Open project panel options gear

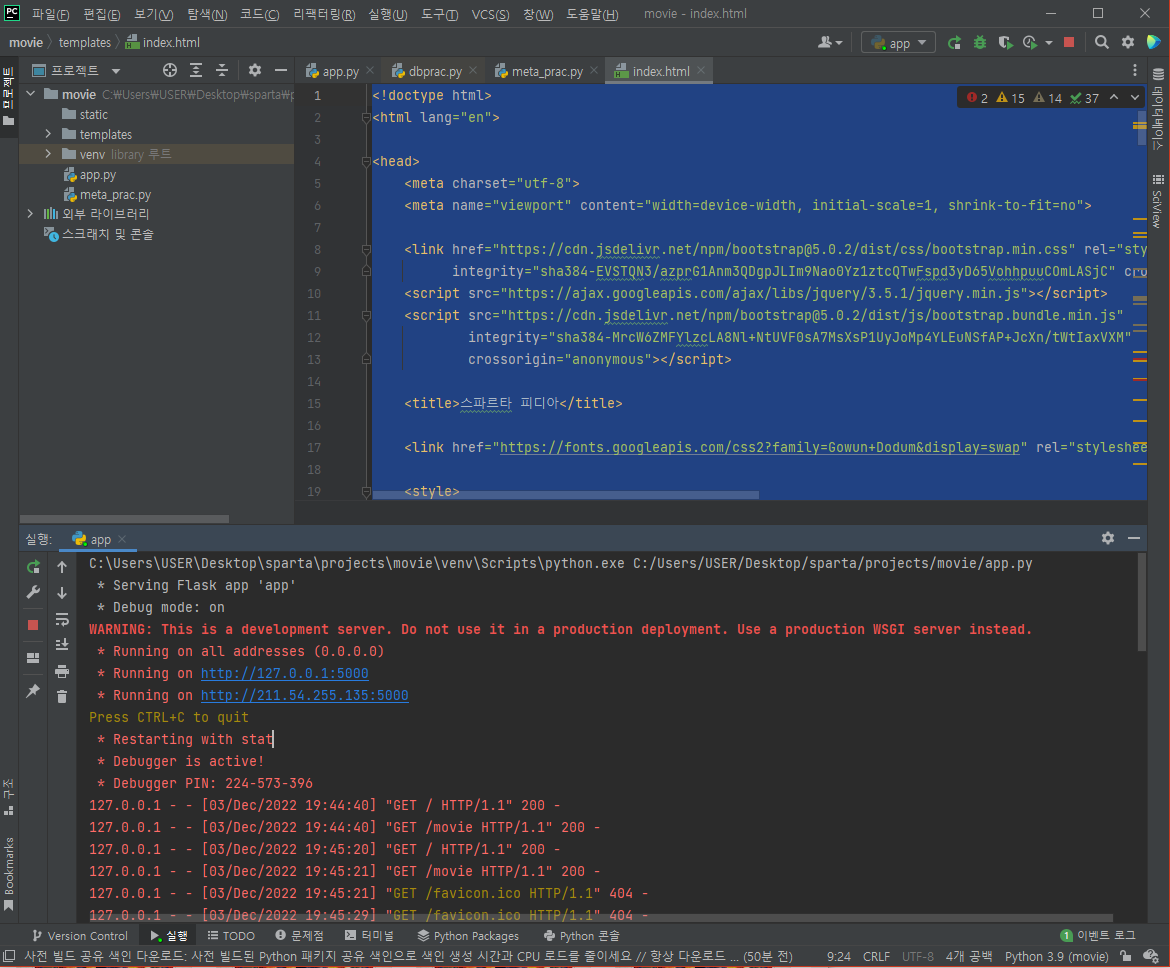[254, 70]
